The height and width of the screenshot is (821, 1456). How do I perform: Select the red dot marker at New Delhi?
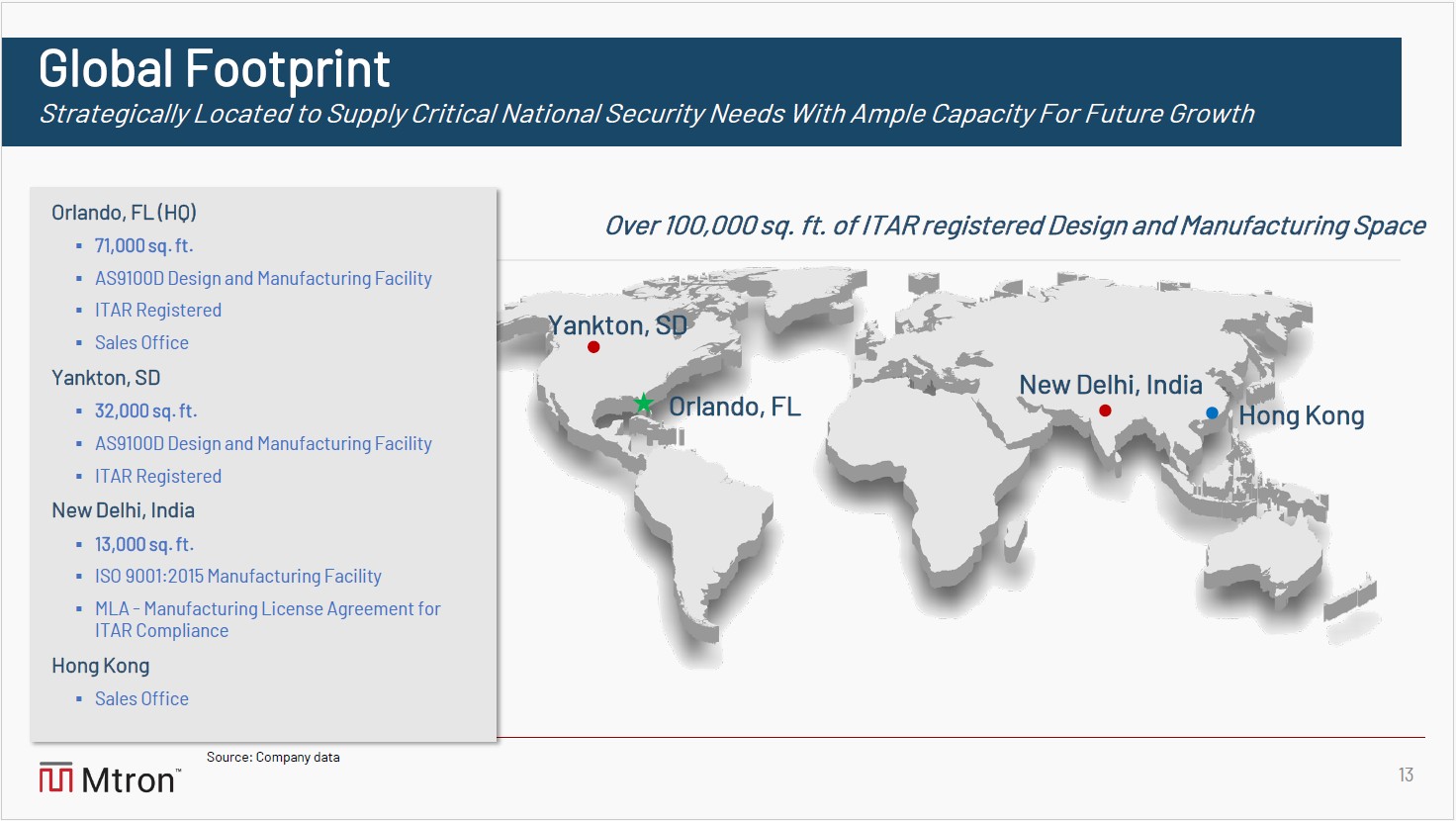click(1105, 410)
